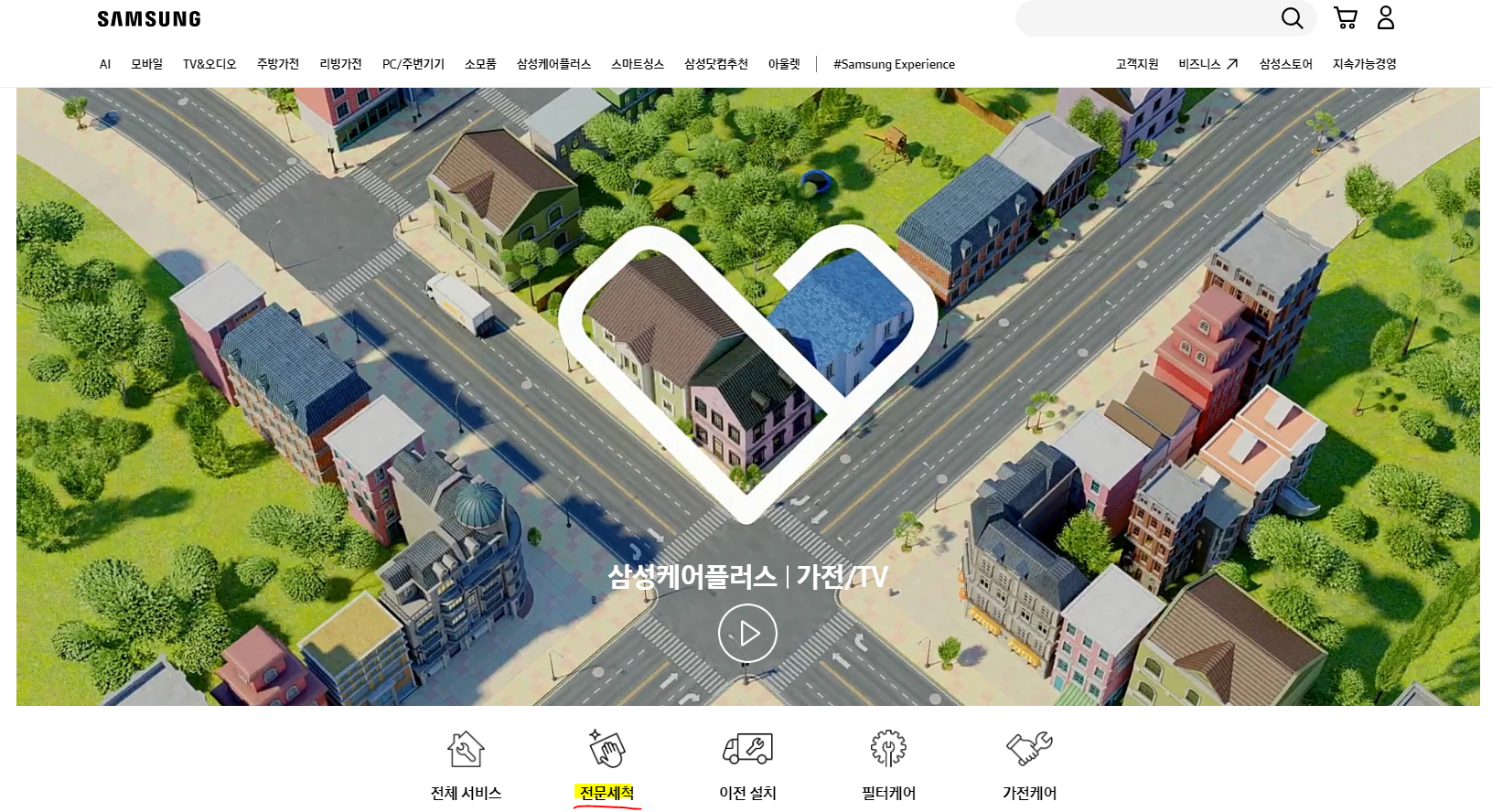Open the 아울렛 menu
This screenshot has width=1492, height=812.
pyautogui.click(x=784, y=64)
